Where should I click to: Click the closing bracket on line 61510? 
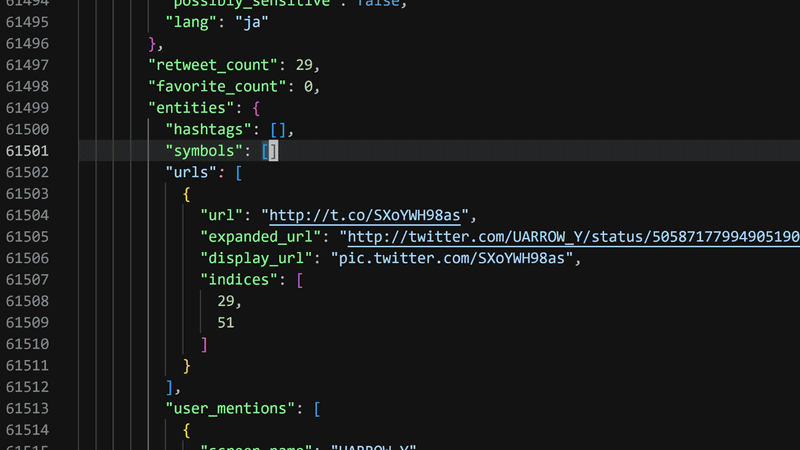click(204, 344)
